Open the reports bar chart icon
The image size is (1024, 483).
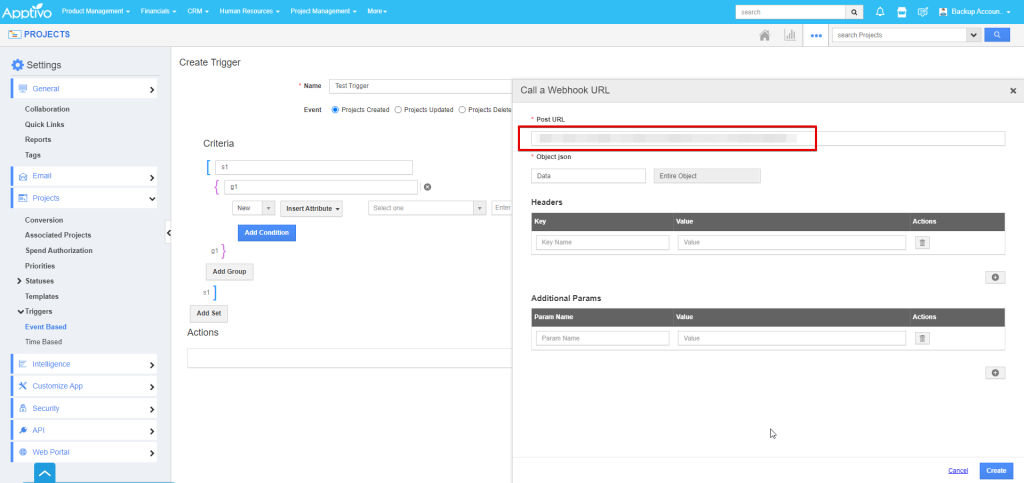[x=790, y=35]
